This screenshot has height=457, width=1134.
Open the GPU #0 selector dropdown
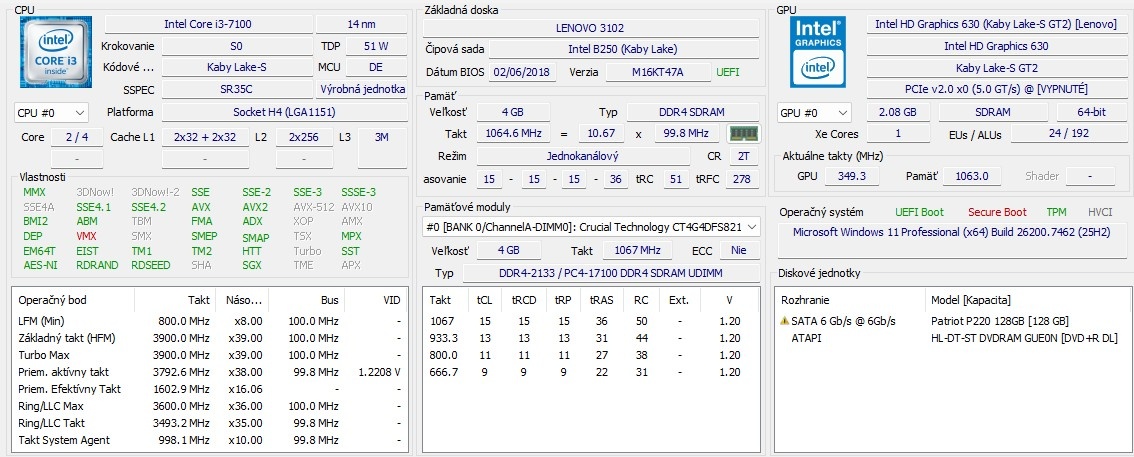[815, 113]
